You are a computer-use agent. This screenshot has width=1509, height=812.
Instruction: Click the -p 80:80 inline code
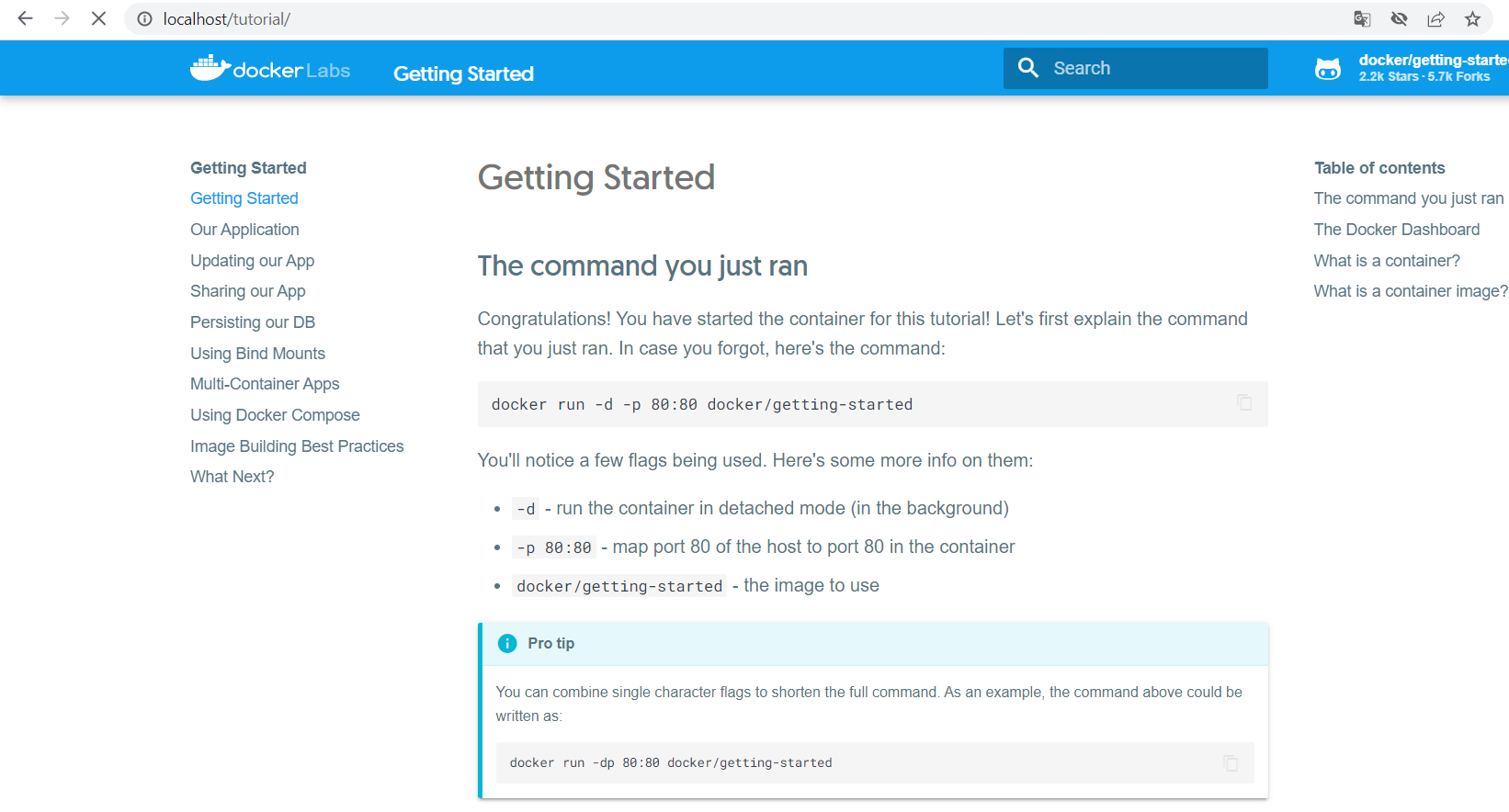554,547
